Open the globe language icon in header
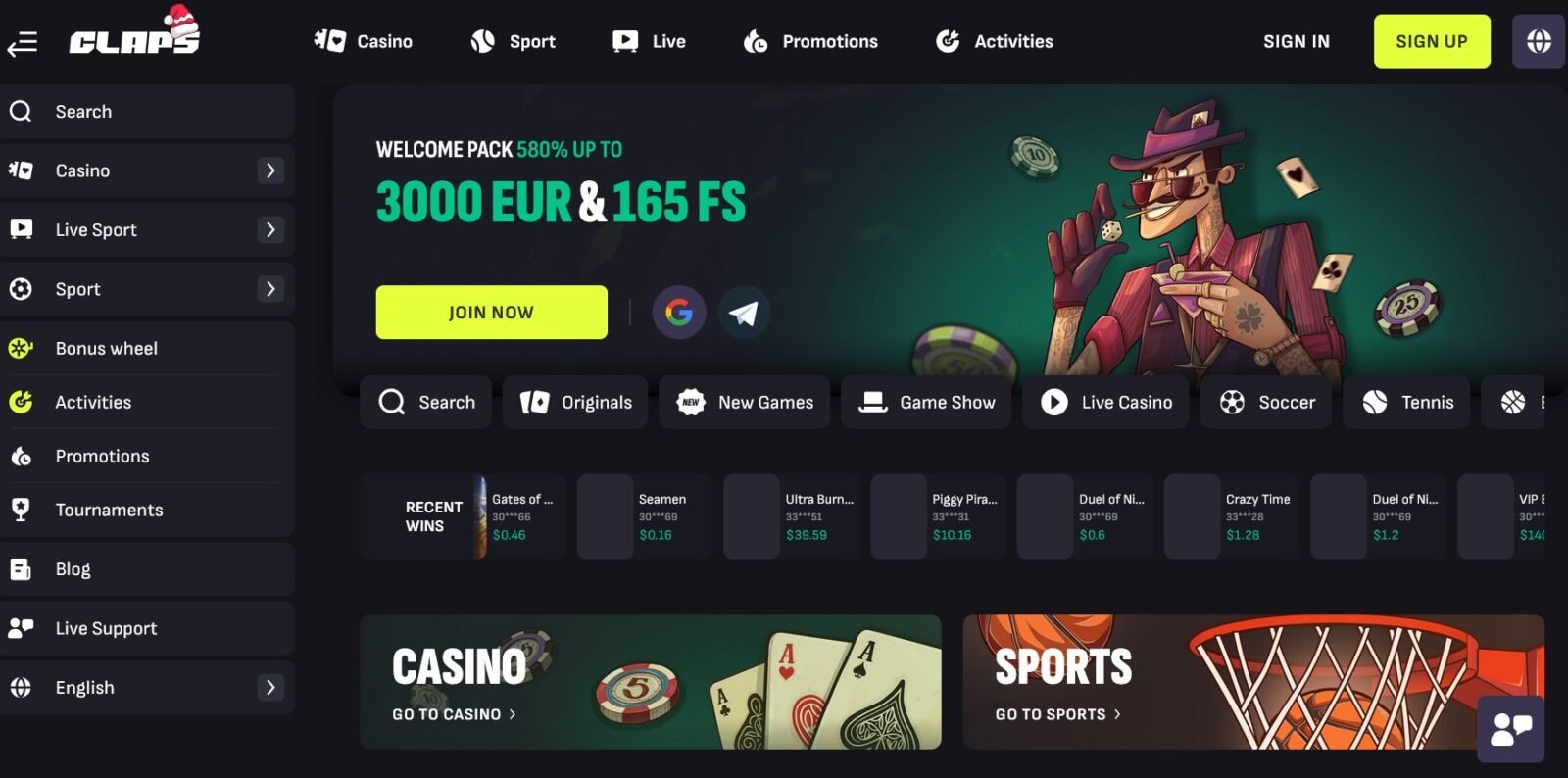Image resolution: width=1568 pixels, height=778 pixels. coord(1539,41)
